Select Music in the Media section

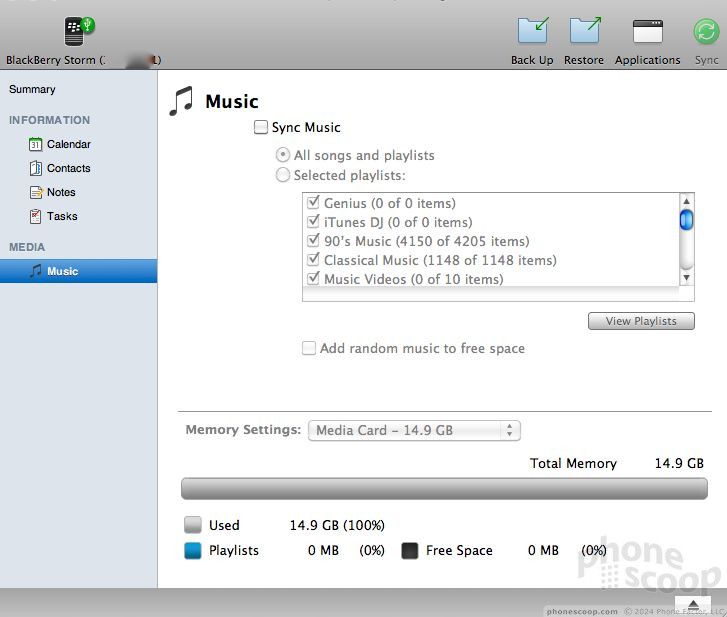[x=78, y=271]
